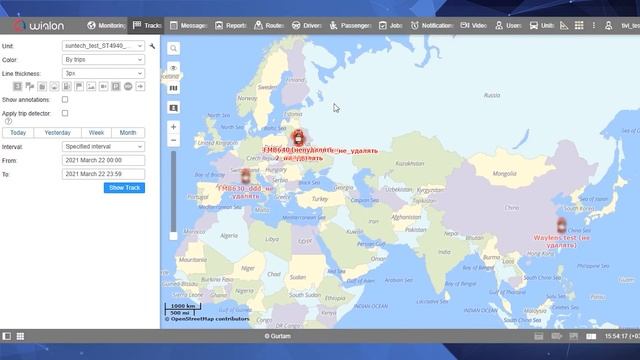This screenshot has height=360, width=640.
Task: Open the Notifications tab
Action: (x=432, y=25)
